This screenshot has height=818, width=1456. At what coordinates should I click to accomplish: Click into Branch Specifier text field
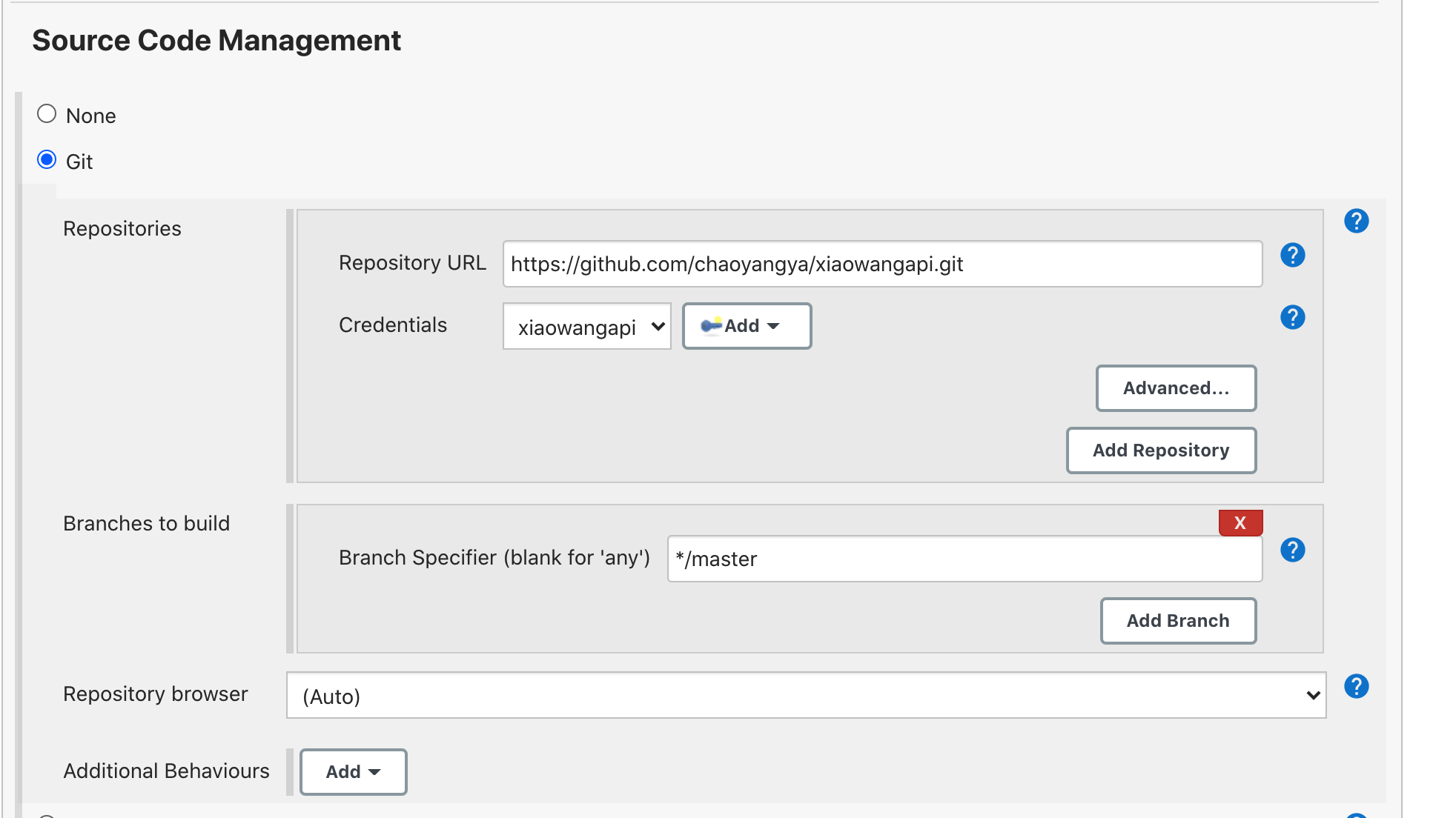pyautogui.click(x=964, y=559)
